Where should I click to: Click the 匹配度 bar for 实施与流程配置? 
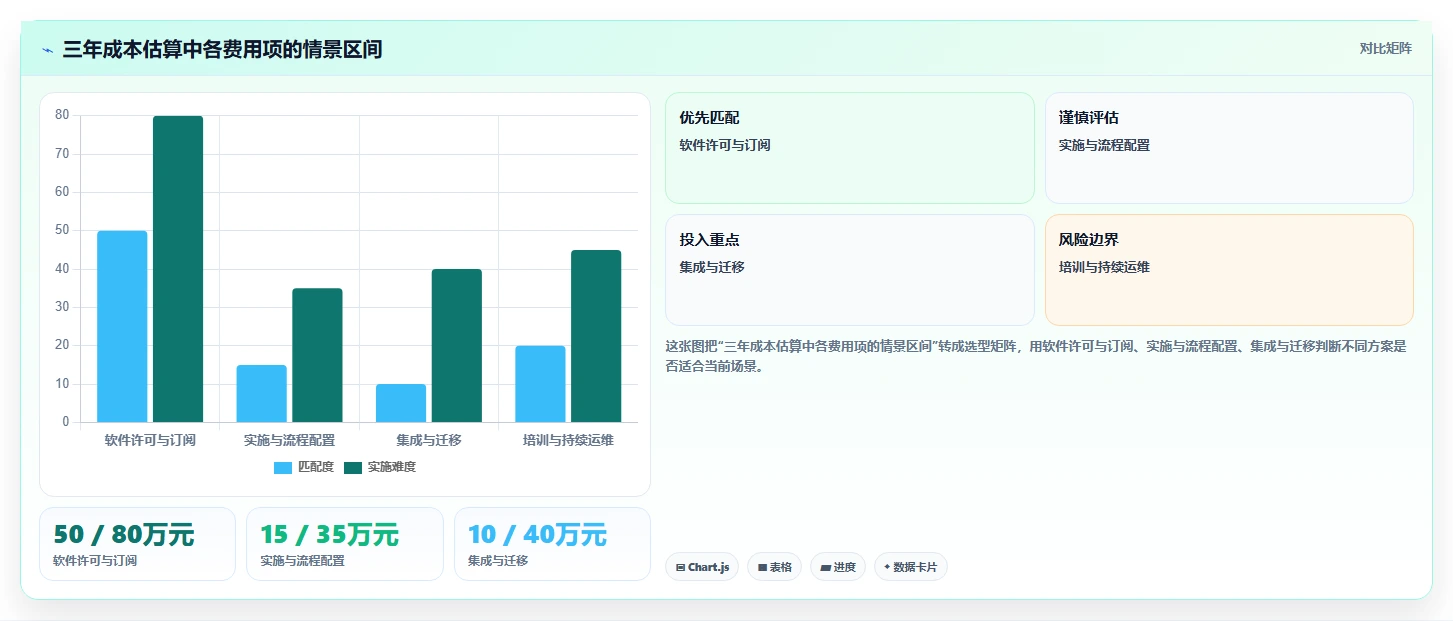pyautogui.click(x=261, y=393)
